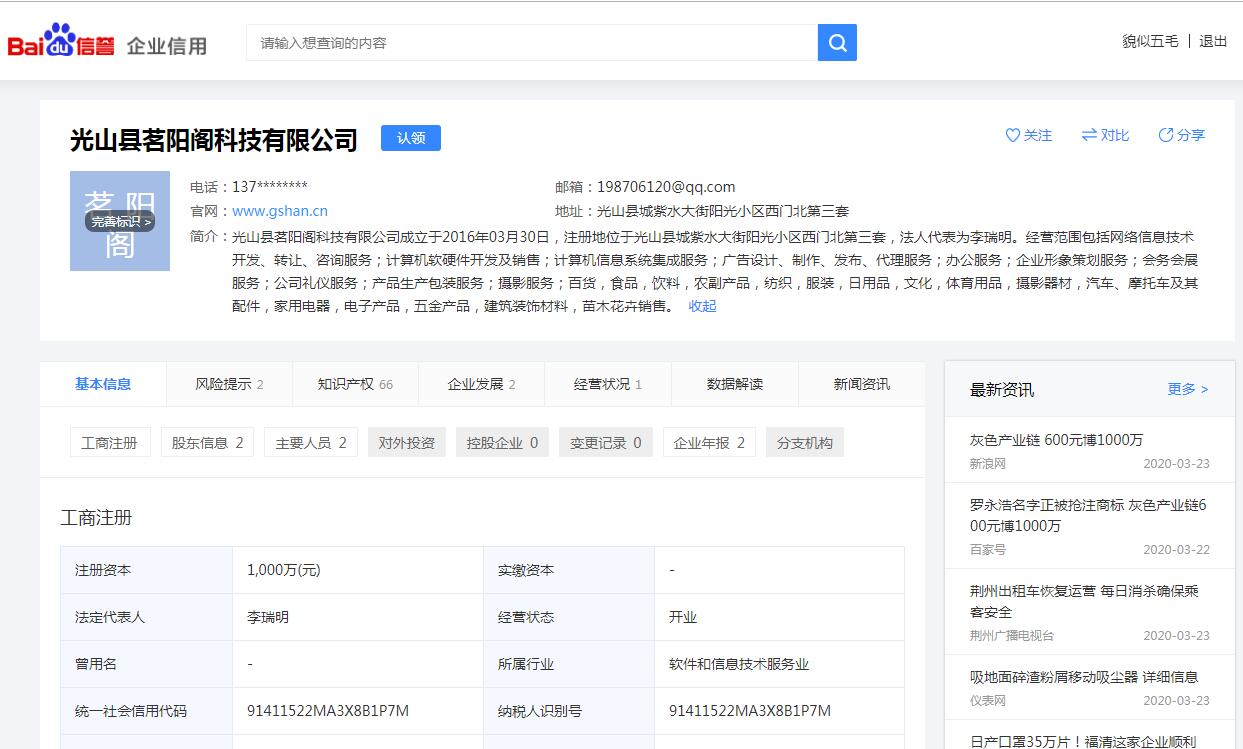Click the 最新资讯 panel heading
The height and width of the screenshot is (749, 1243).
[x=1002, y=390]
